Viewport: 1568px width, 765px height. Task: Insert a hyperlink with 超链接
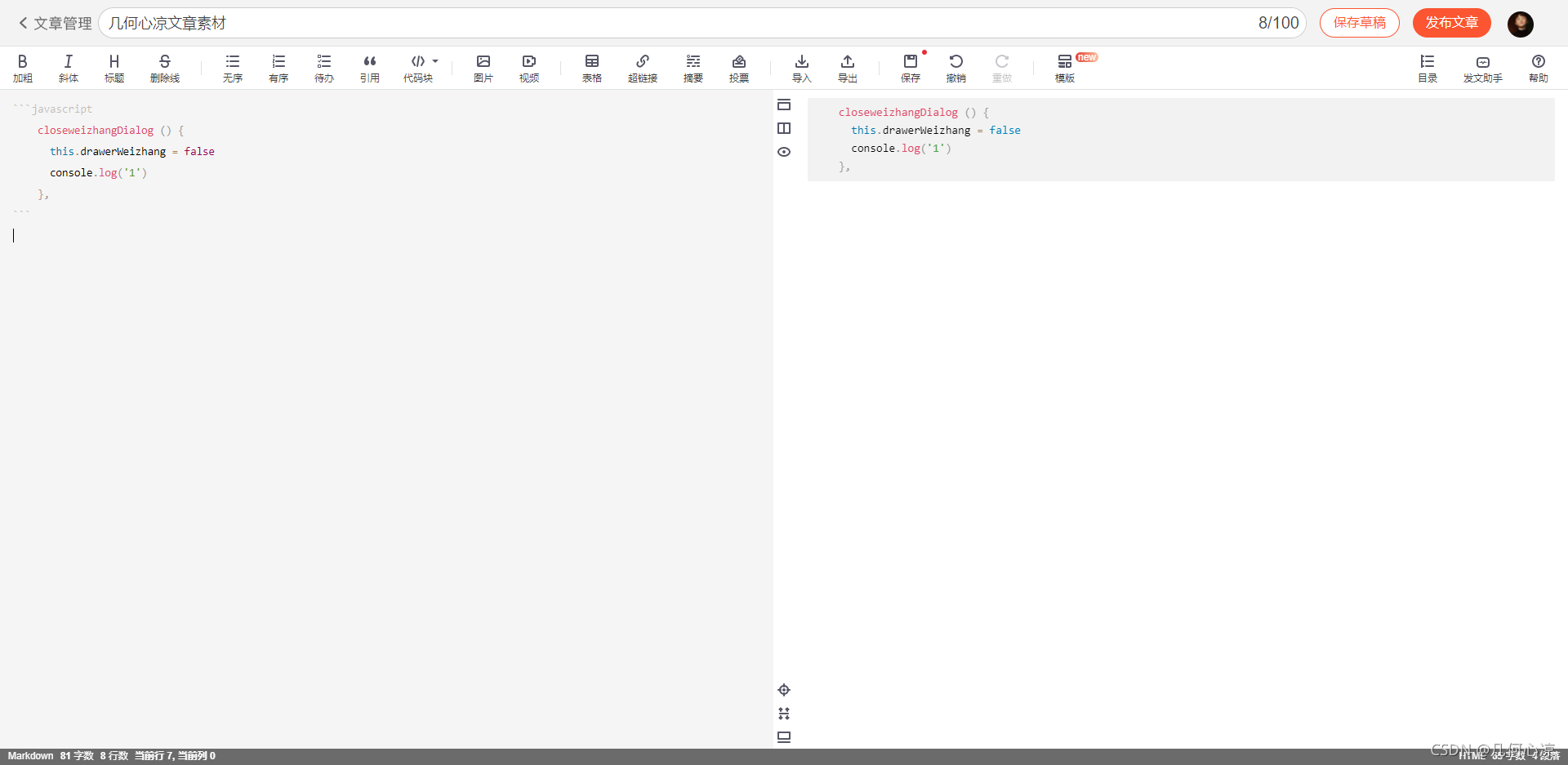click(643, 68)
